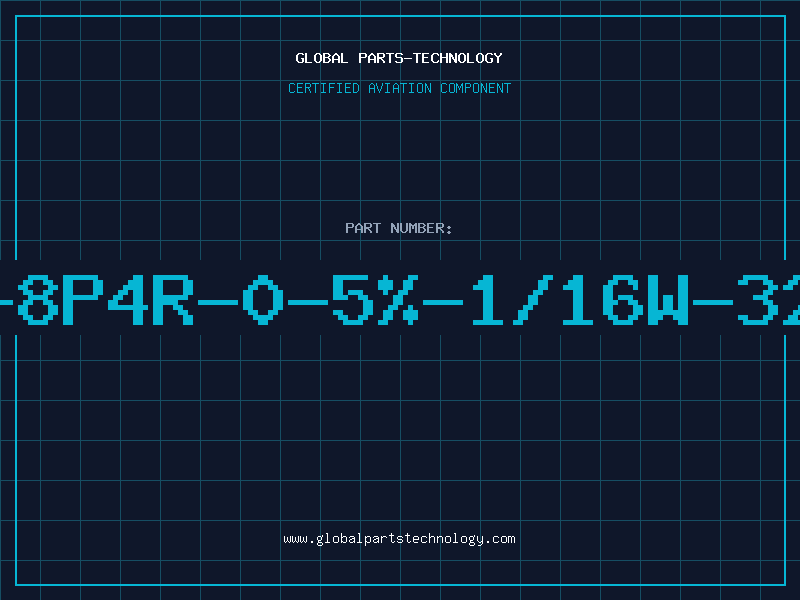Click the PART NUMBER: label
The height and width of the screenshot is (600, 800).
point(399,228)
